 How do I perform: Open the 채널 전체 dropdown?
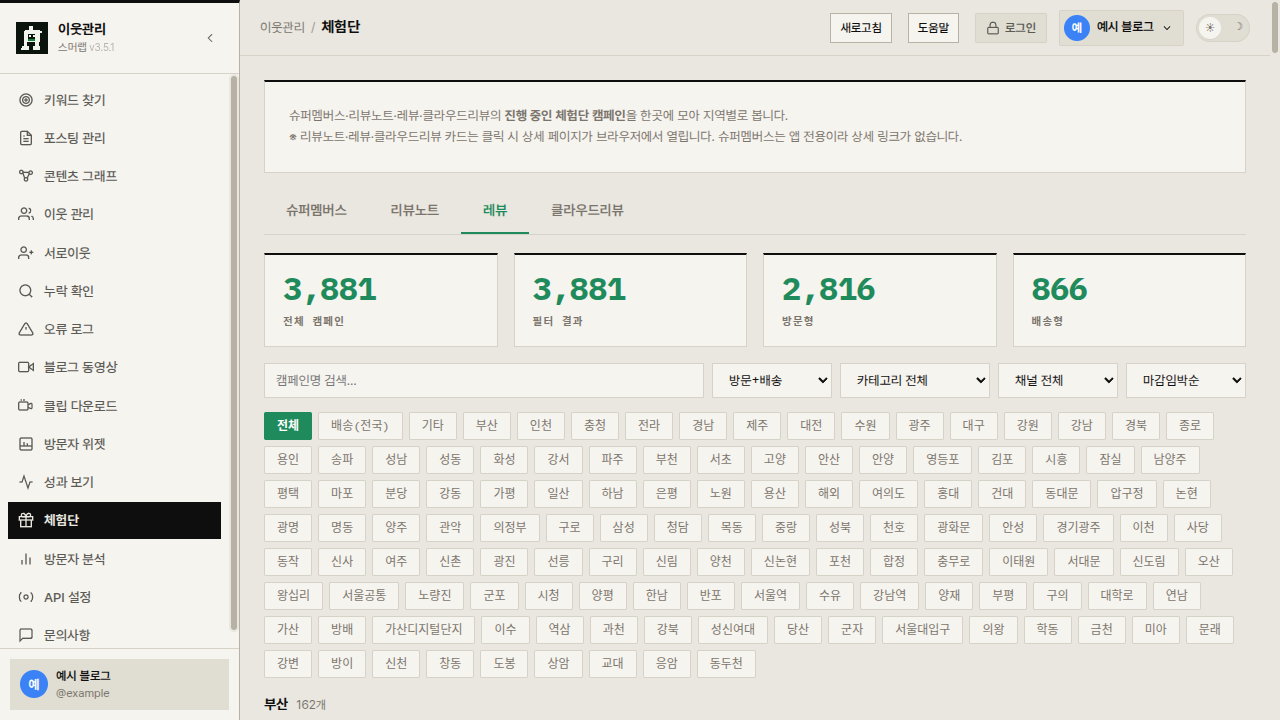click(1058, 380)
